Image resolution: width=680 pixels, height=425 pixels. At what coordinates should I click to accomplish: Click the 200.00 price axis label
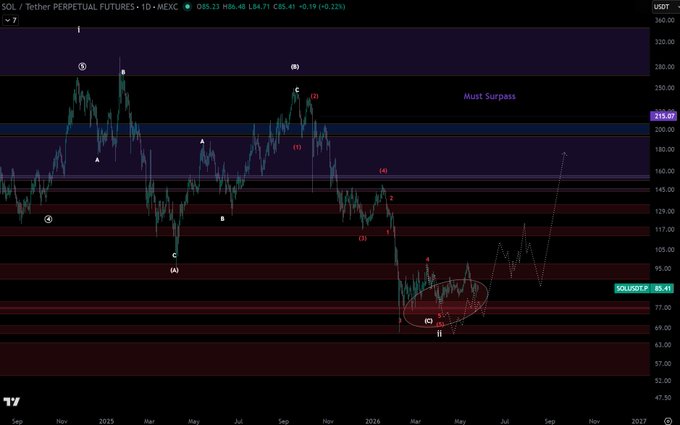665,129
